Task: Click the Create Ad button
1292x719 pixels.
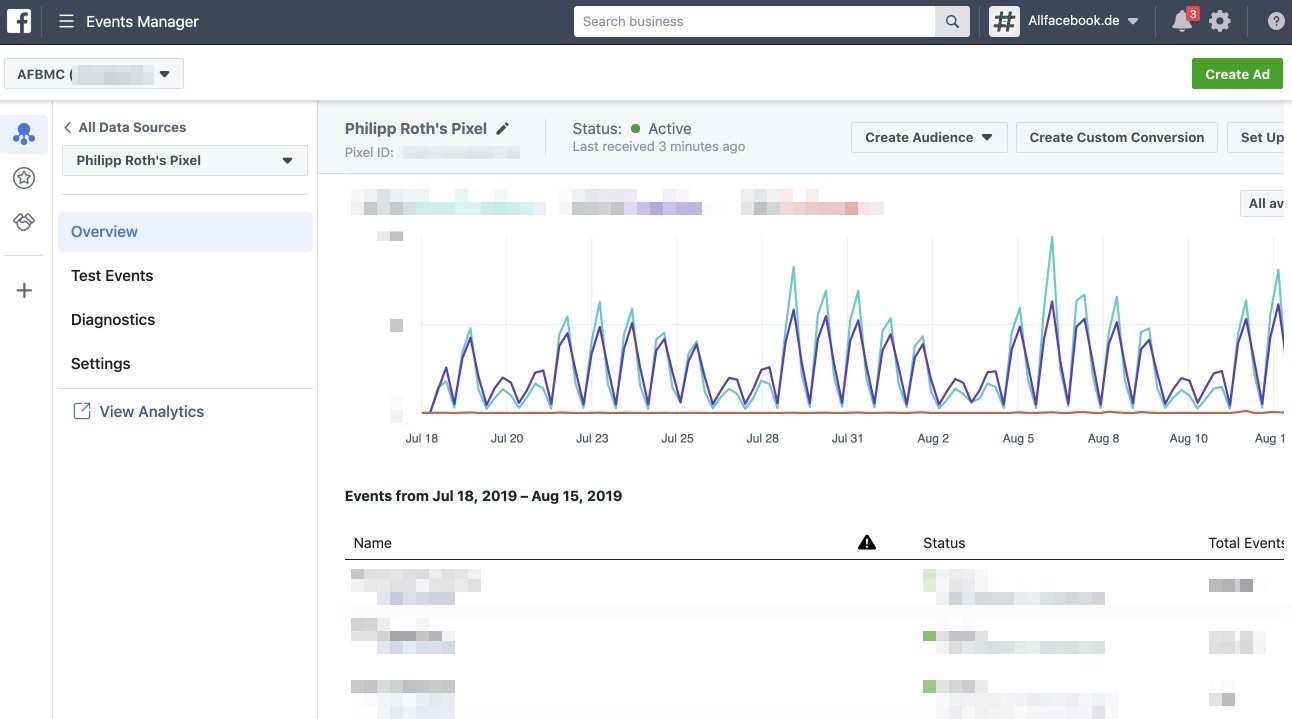Action: (x=1237, y=74)
